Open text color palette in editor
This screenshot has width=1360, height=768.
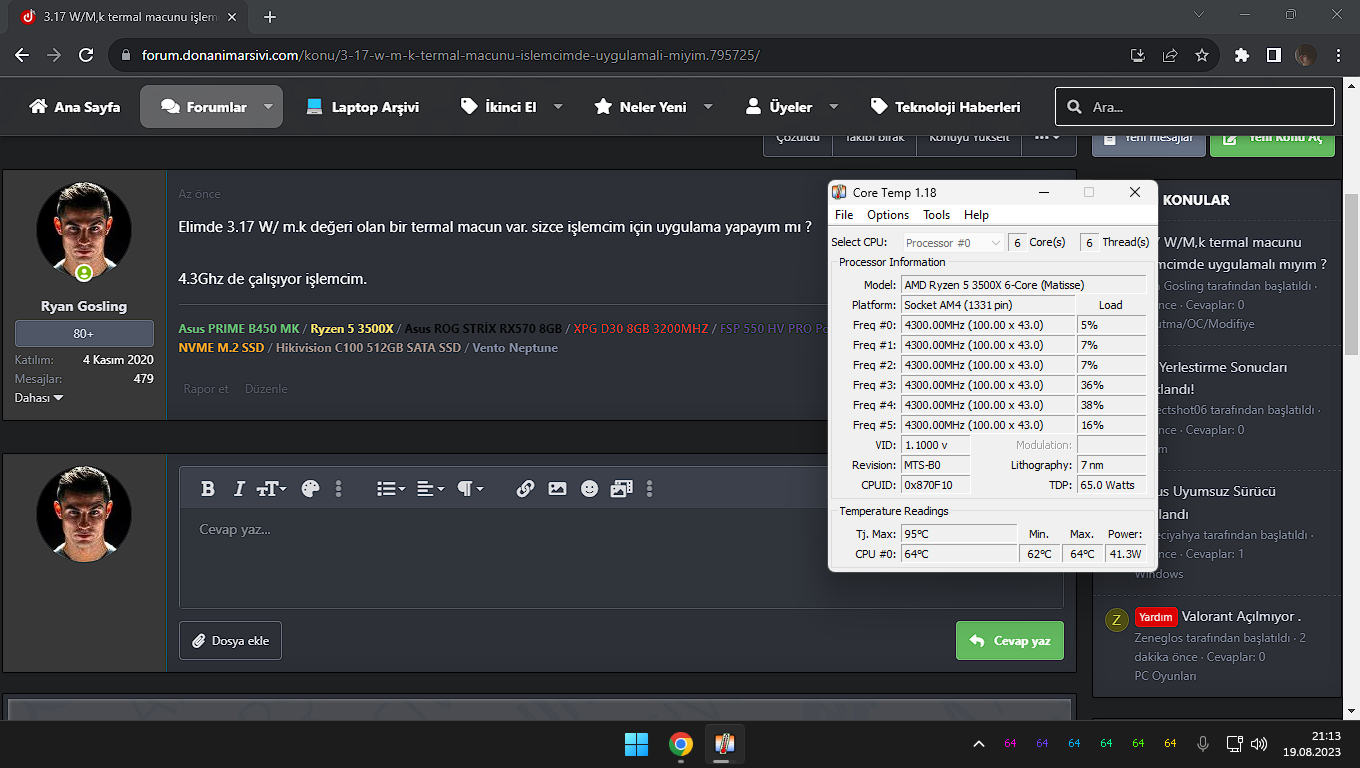coord(310,489)
